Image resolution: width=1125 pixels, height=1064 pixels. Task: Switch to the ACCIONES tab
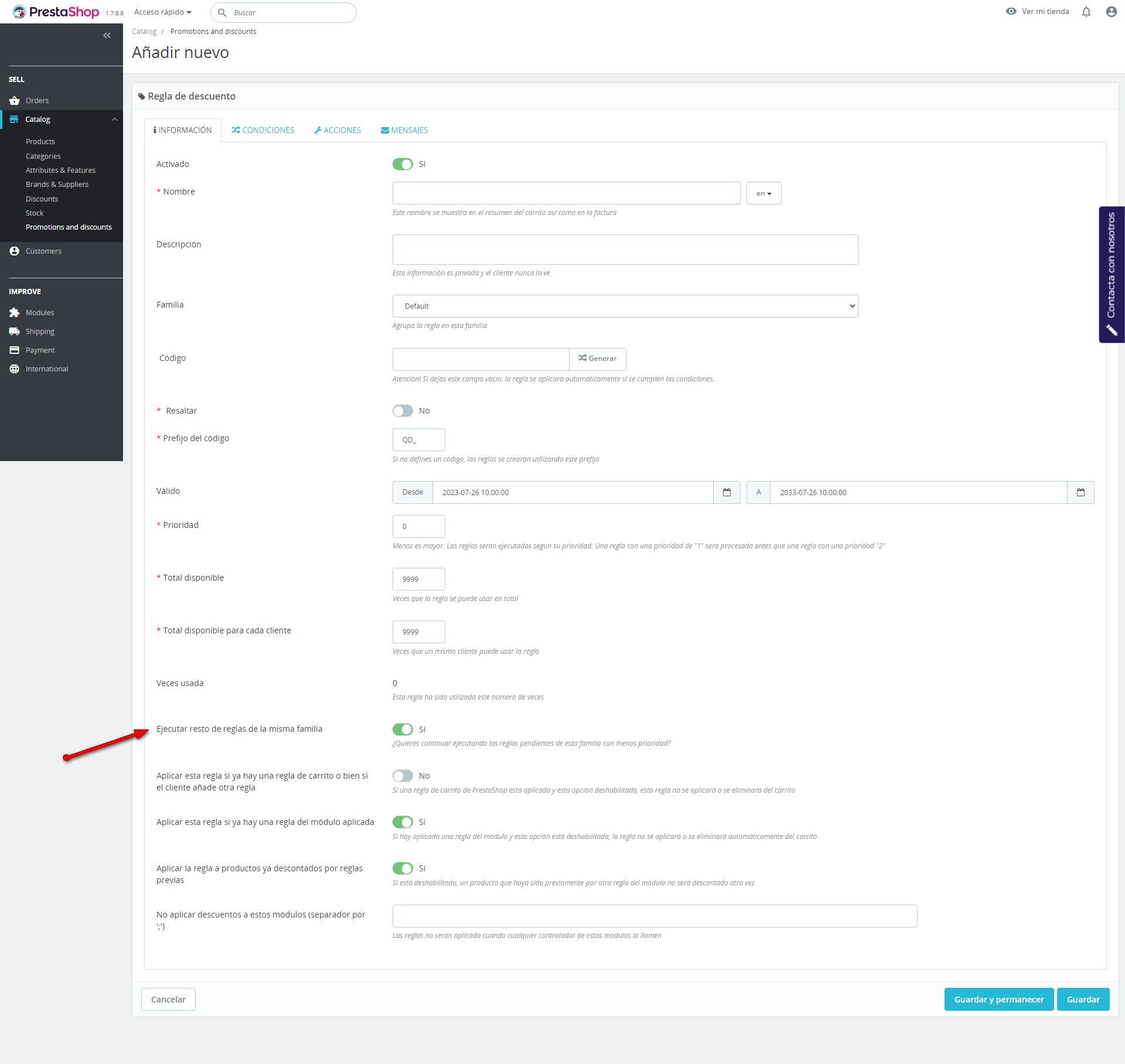[x=337, y=130]
